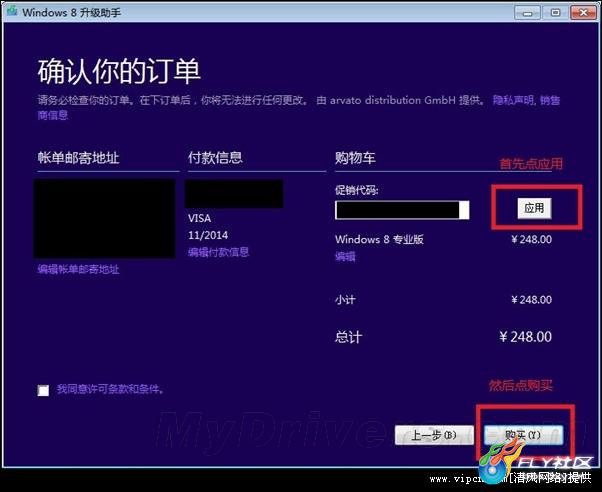The width and height of the screenshot is (602, 492).
Task: Open the 隐私声明 privacy statement link
Action: 514,100
